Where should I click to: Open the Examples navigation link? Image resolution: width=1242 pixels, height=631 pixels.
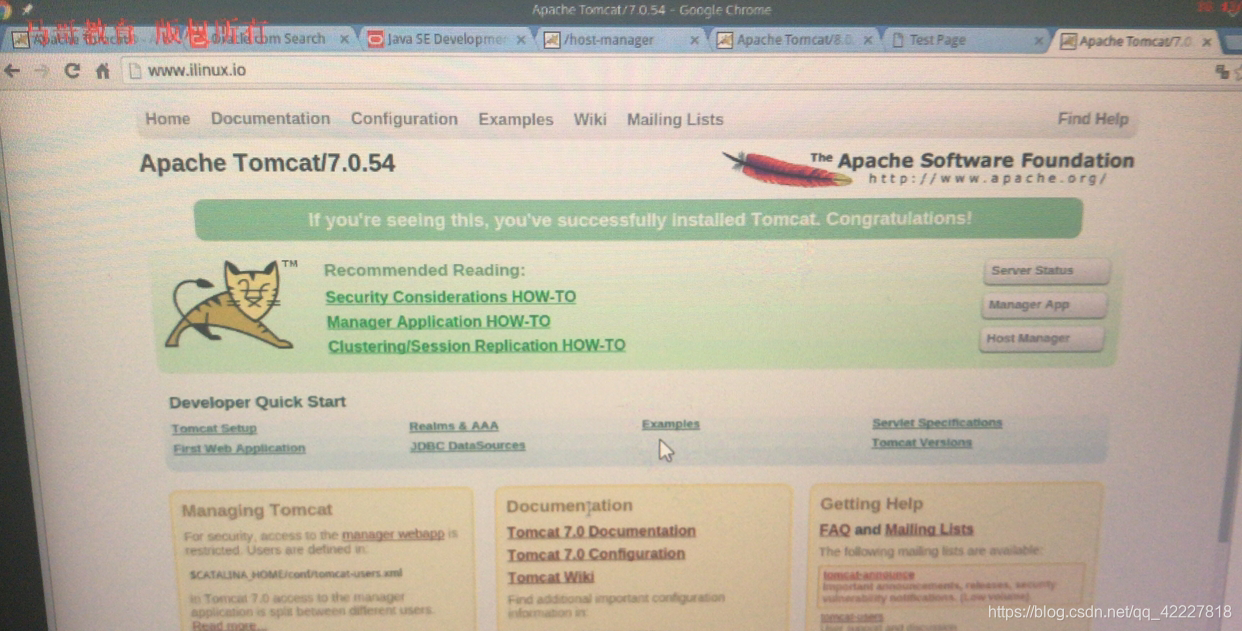click(x=515, y=119)
